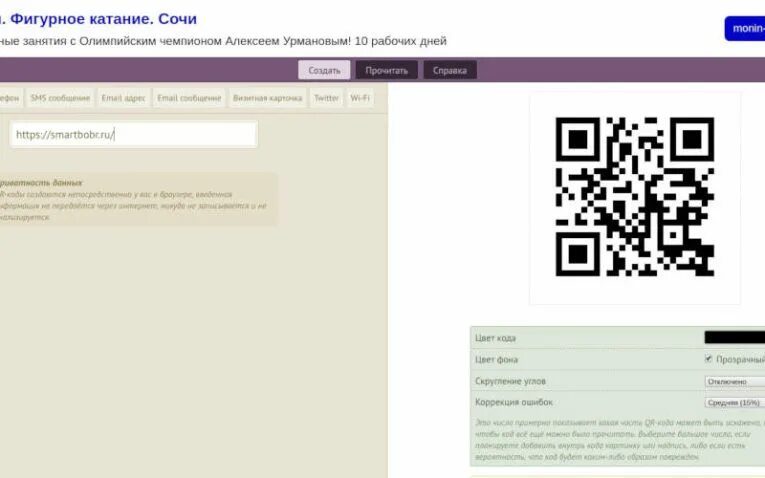Image resolution: width=765 pixels, height=478 pixels.
Task: Click the Цвет фона label
Action: coord(496,359)
